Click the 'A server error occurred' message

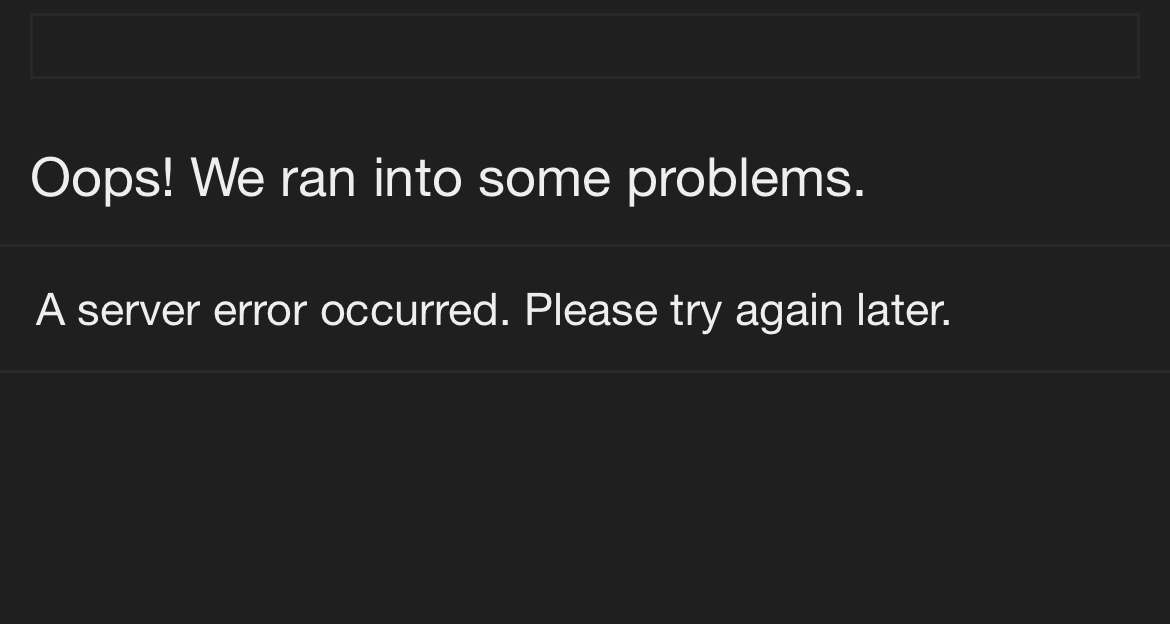click(x=493, y=310)
